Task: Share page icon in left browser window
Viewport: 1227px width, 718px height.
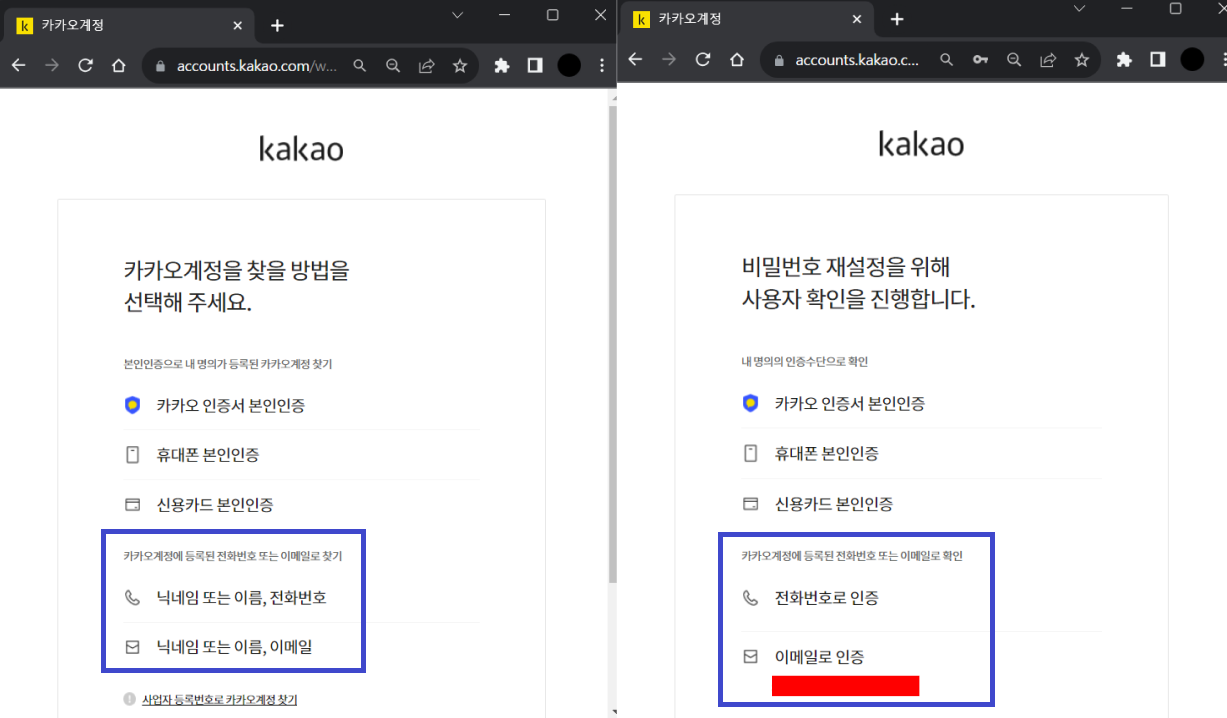Action: (426, 65)
